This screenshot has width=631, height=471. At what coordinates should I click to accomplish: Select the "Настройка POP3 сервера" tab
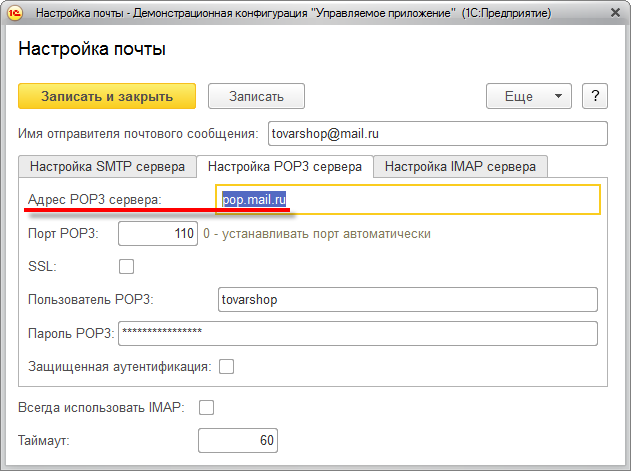click(284, 166)
